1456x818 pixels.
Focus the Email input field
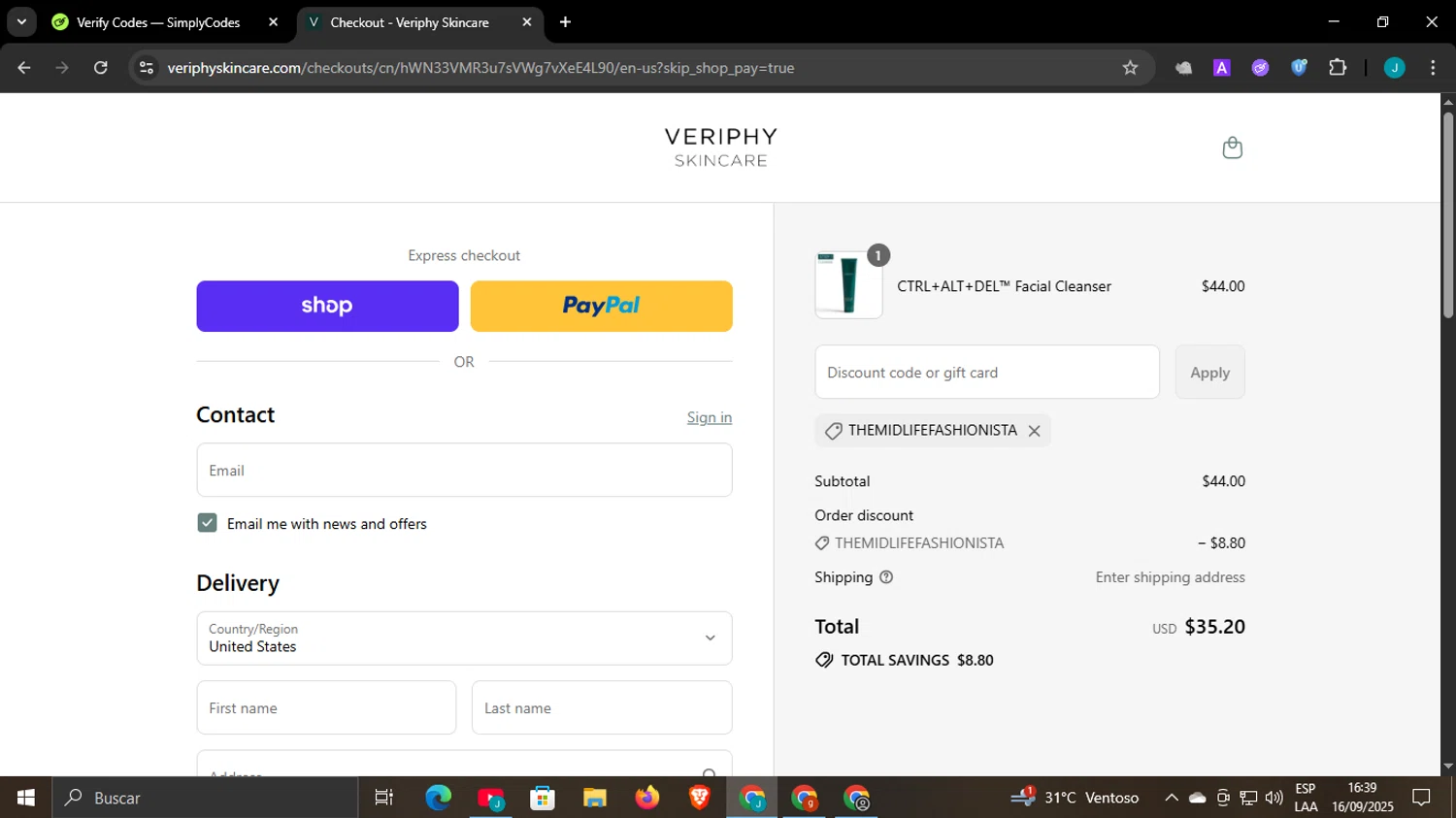[464, 471]
